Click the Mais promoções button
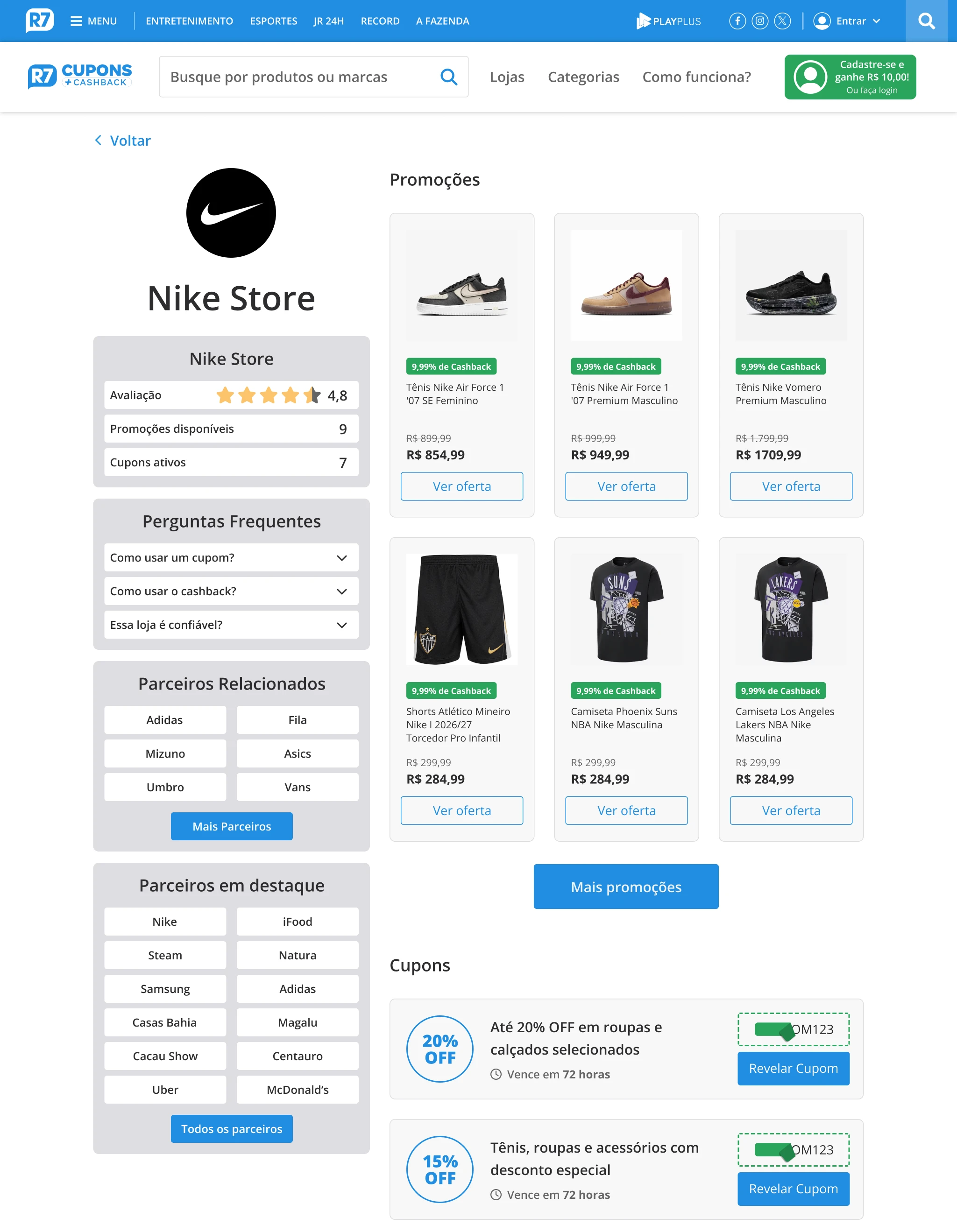957x1232 pixels. click(626, 886)
